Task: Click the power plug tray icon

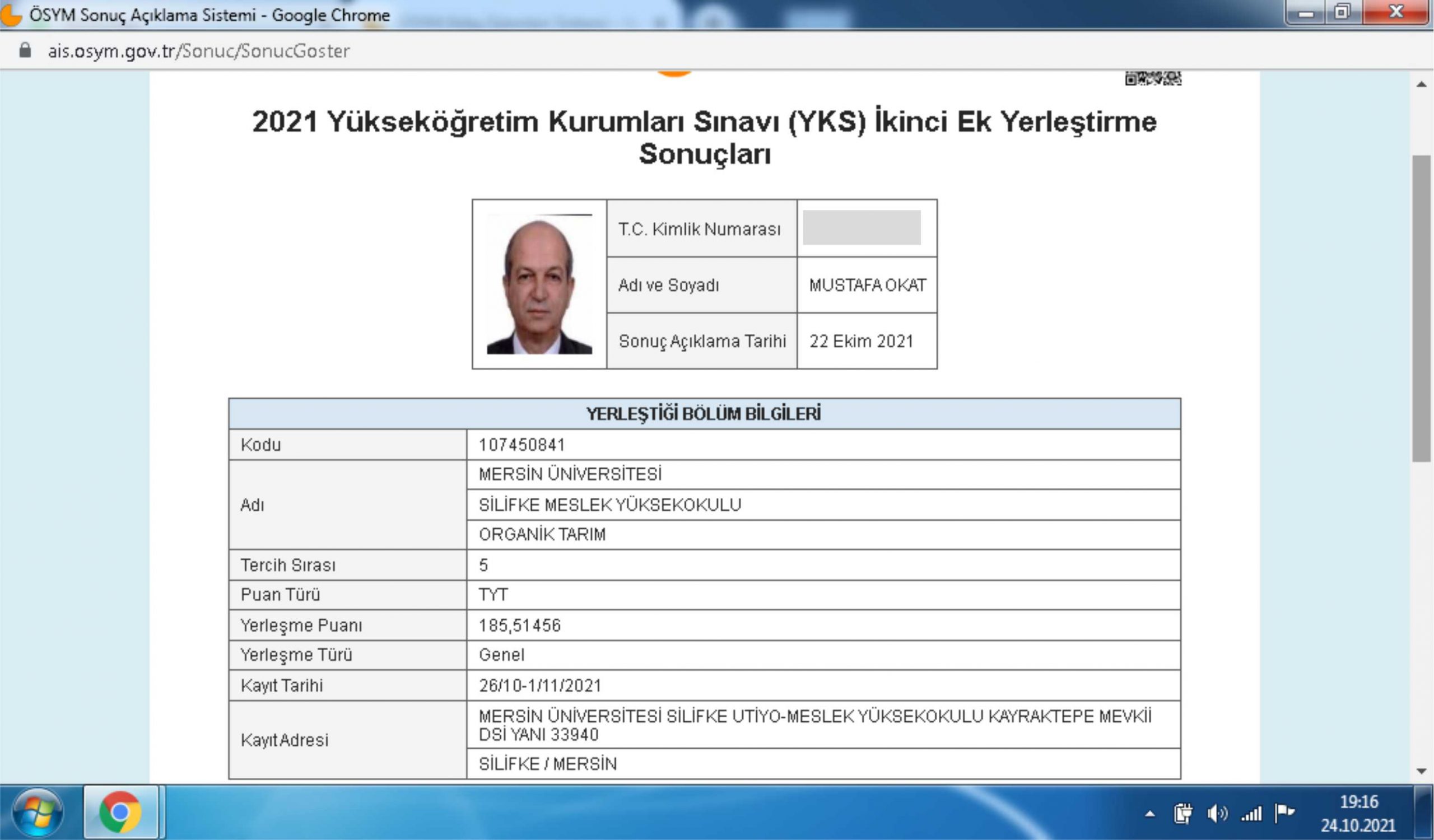Action: tap(1183, 813)
